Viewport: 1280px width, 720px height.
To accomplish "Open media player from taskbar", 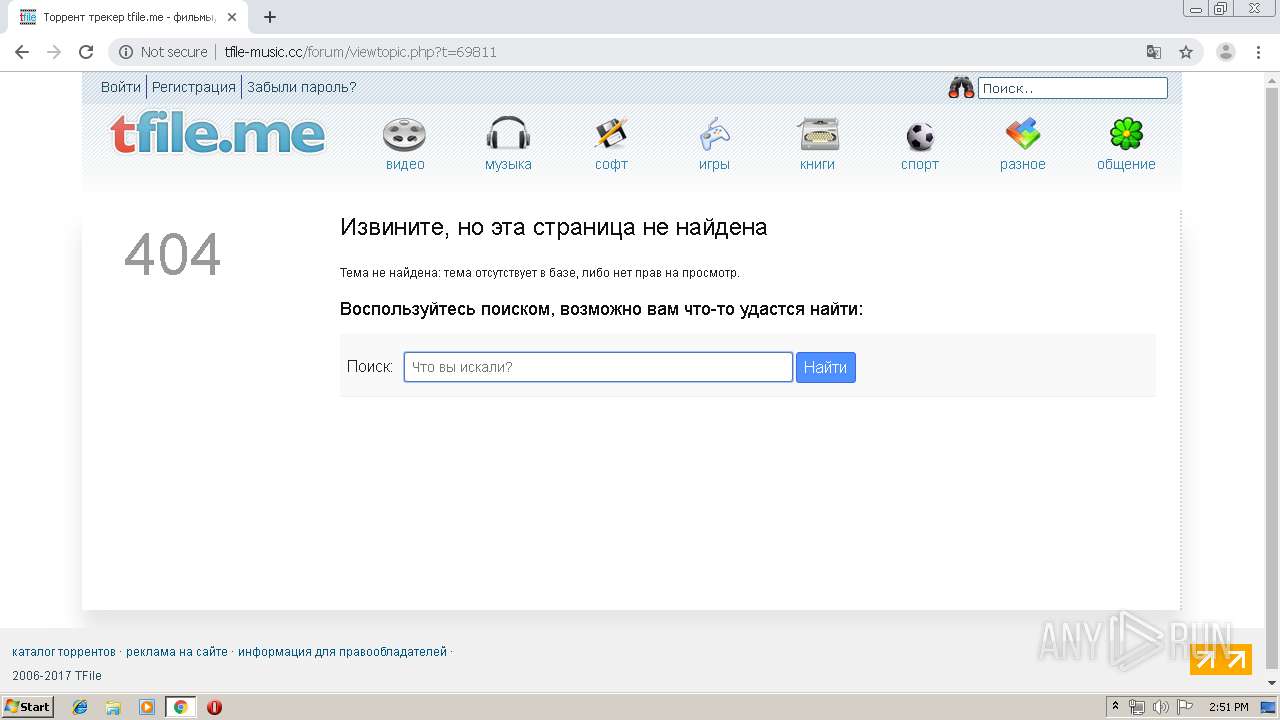I will point(147,707).
